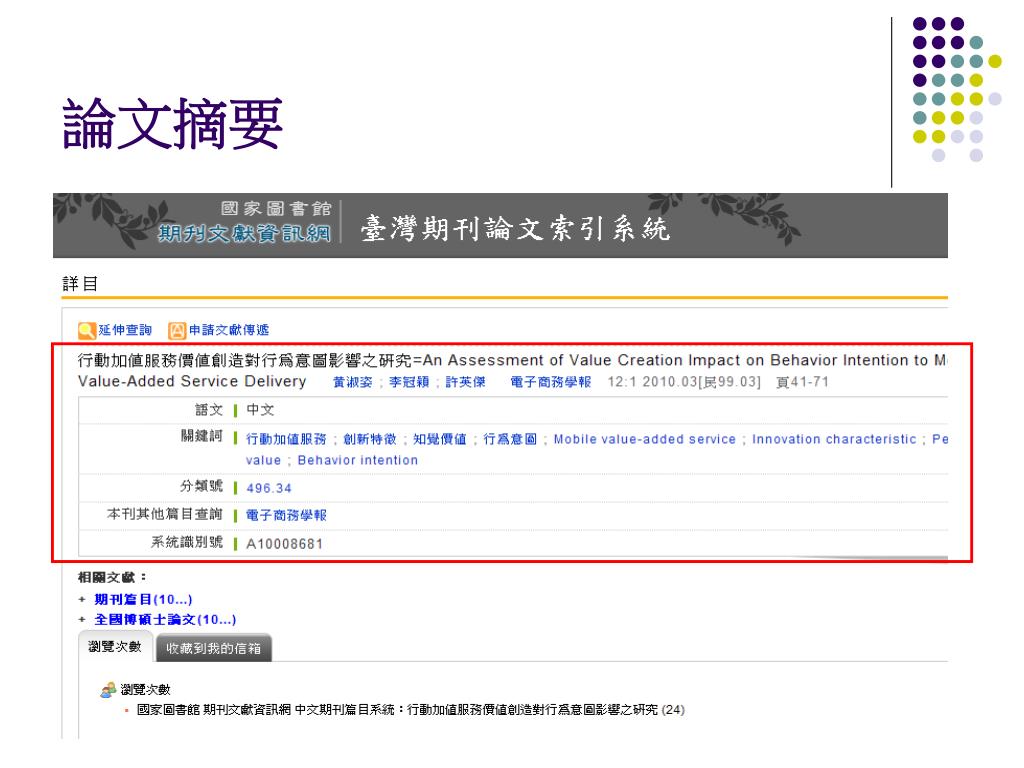Click keyword 行為意圖

click(x=510, y=440)
